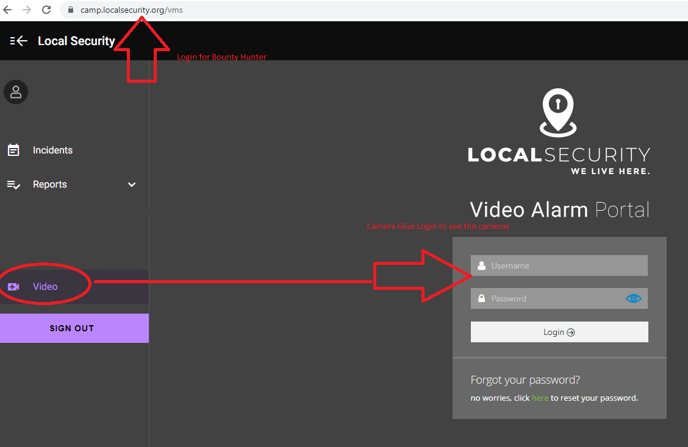688x447 pixels.
Task: Click the 'Video Alarm Portal' title
Action: coord(559,210)
